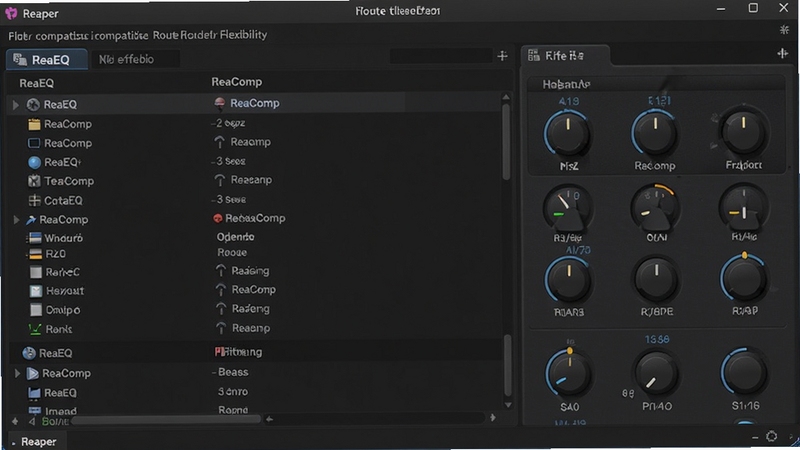
Task: Click the Recomp knob
Action: pos(655,133)
